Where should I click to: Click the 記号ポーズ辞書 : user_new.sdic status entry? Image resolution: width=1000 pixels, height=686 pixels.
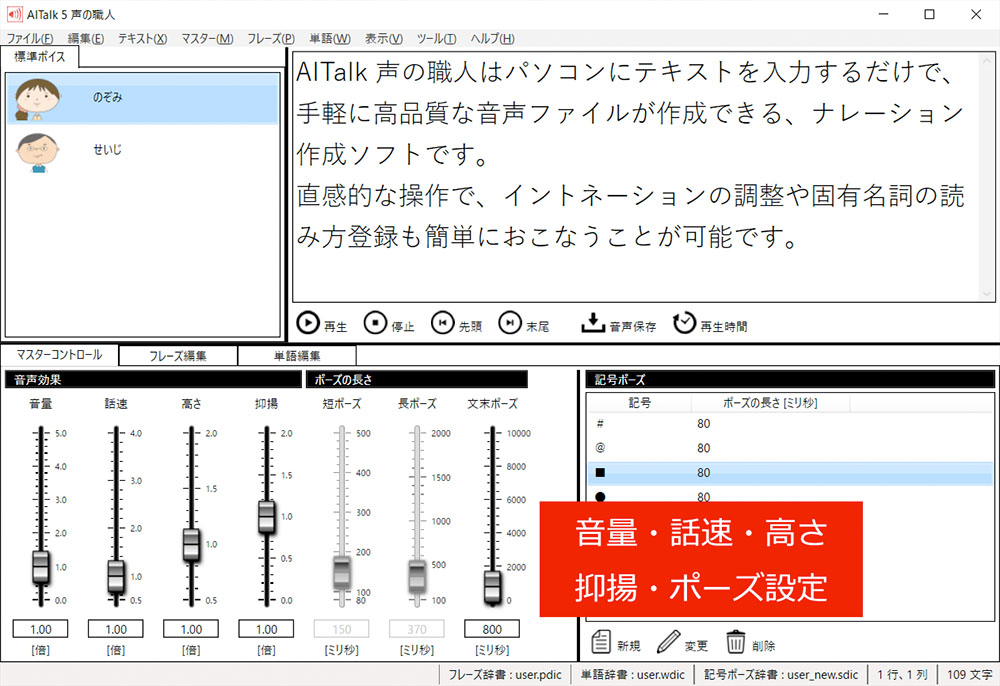tap(781, 675)
